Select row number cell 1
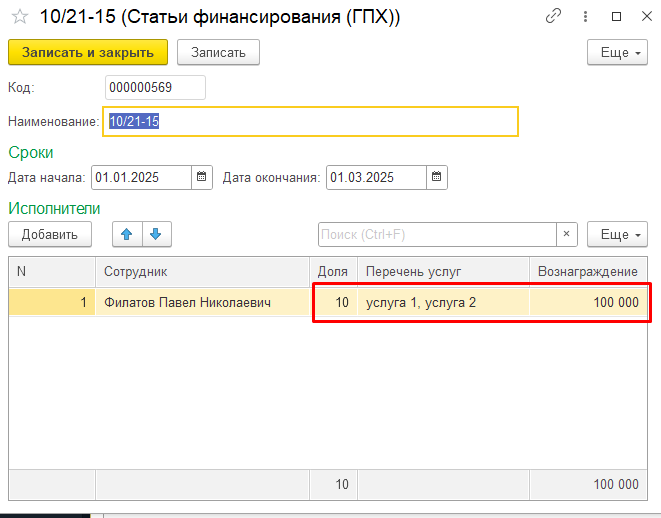The height and width of the screenshot is (518, 661). tap(52, 302)
